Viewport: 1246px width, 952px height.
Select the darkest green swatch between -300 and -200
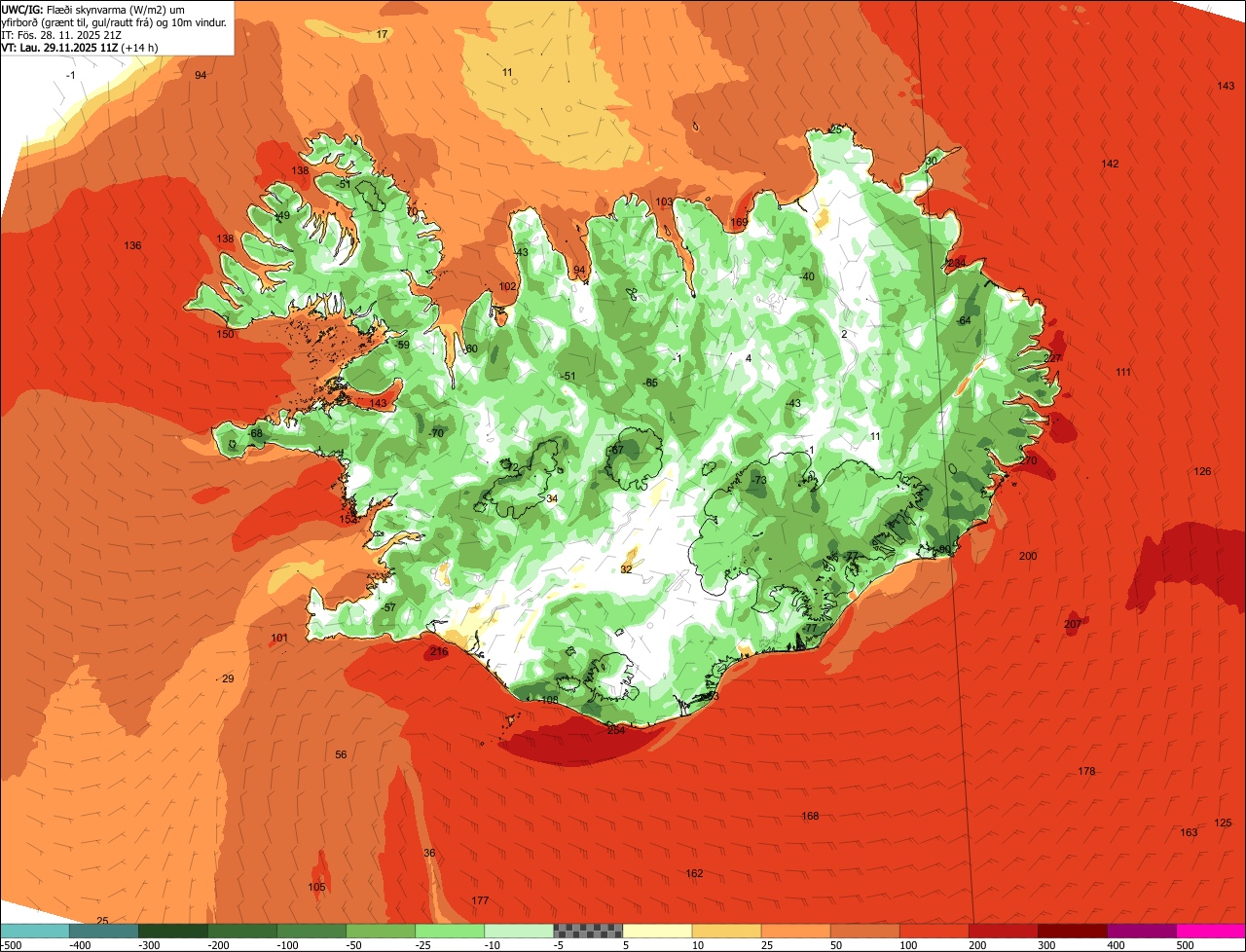pos(173,930)
